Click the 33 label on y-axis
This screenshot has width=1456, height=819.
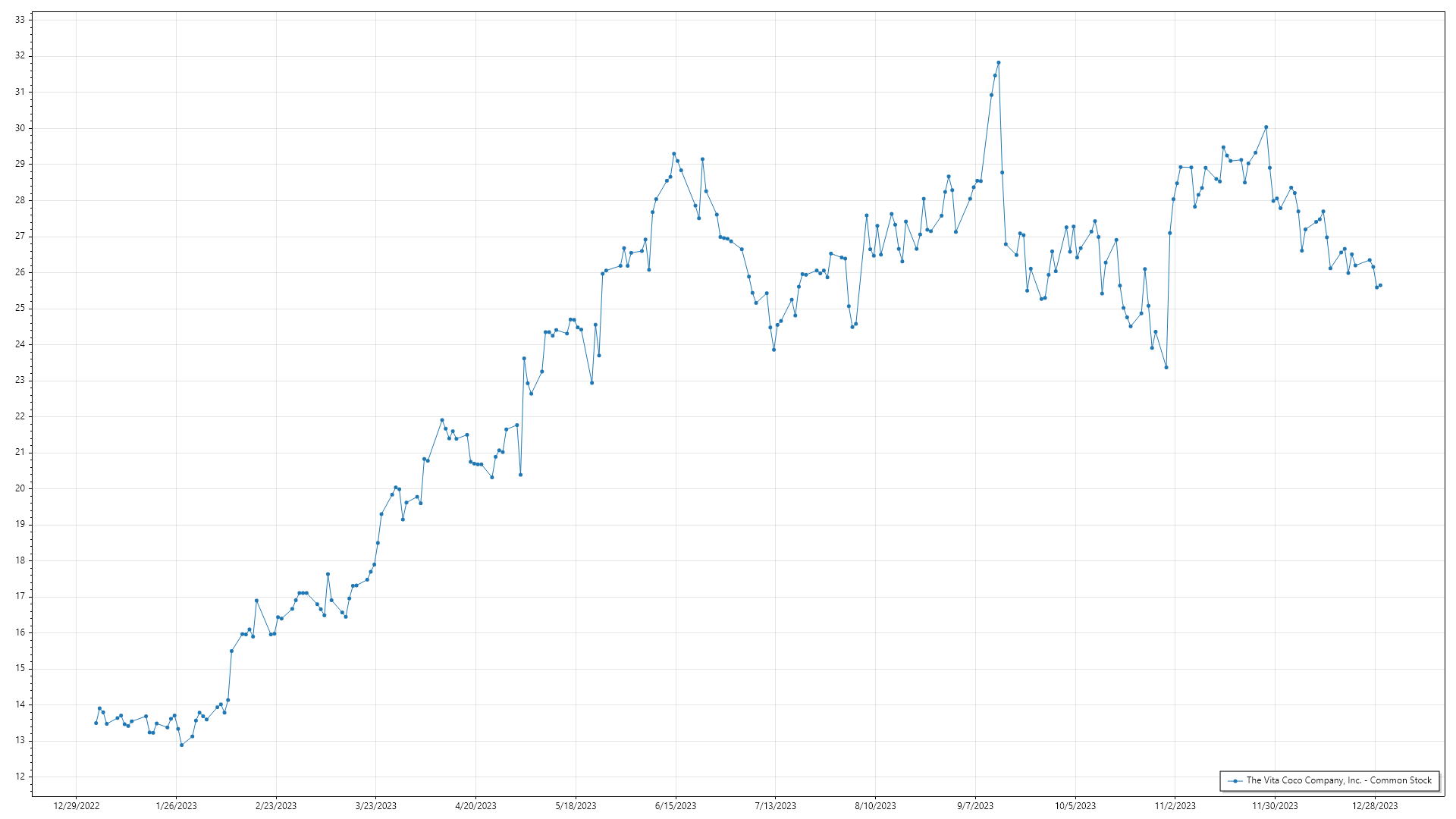(20, 20)
